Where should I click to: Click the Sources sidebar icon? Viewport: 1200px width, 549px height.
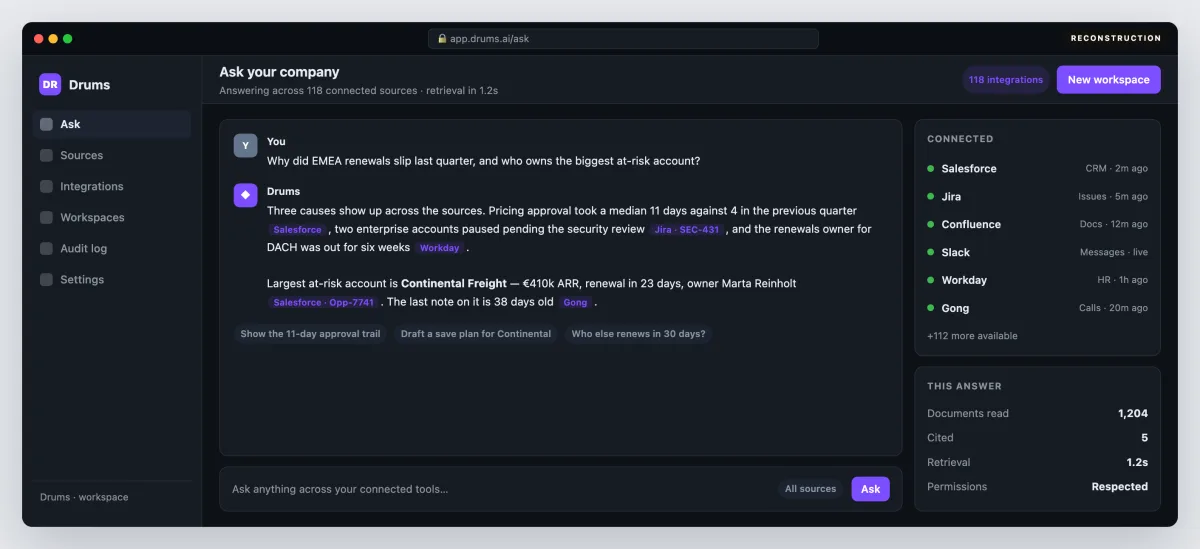click(46, 155)
